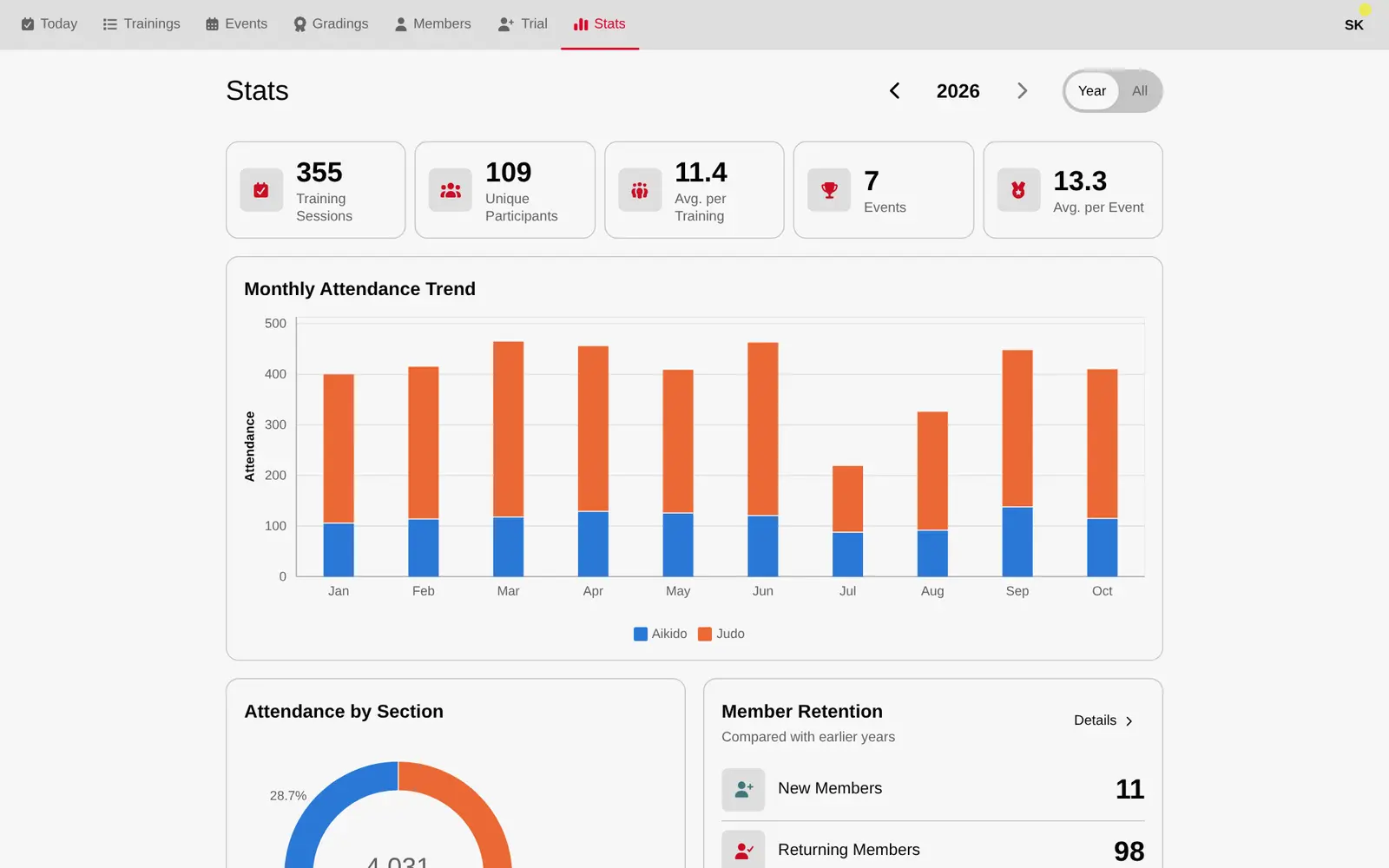Click the Stats bar-chart icon
1389x868 pixels.
click(581, 24)
